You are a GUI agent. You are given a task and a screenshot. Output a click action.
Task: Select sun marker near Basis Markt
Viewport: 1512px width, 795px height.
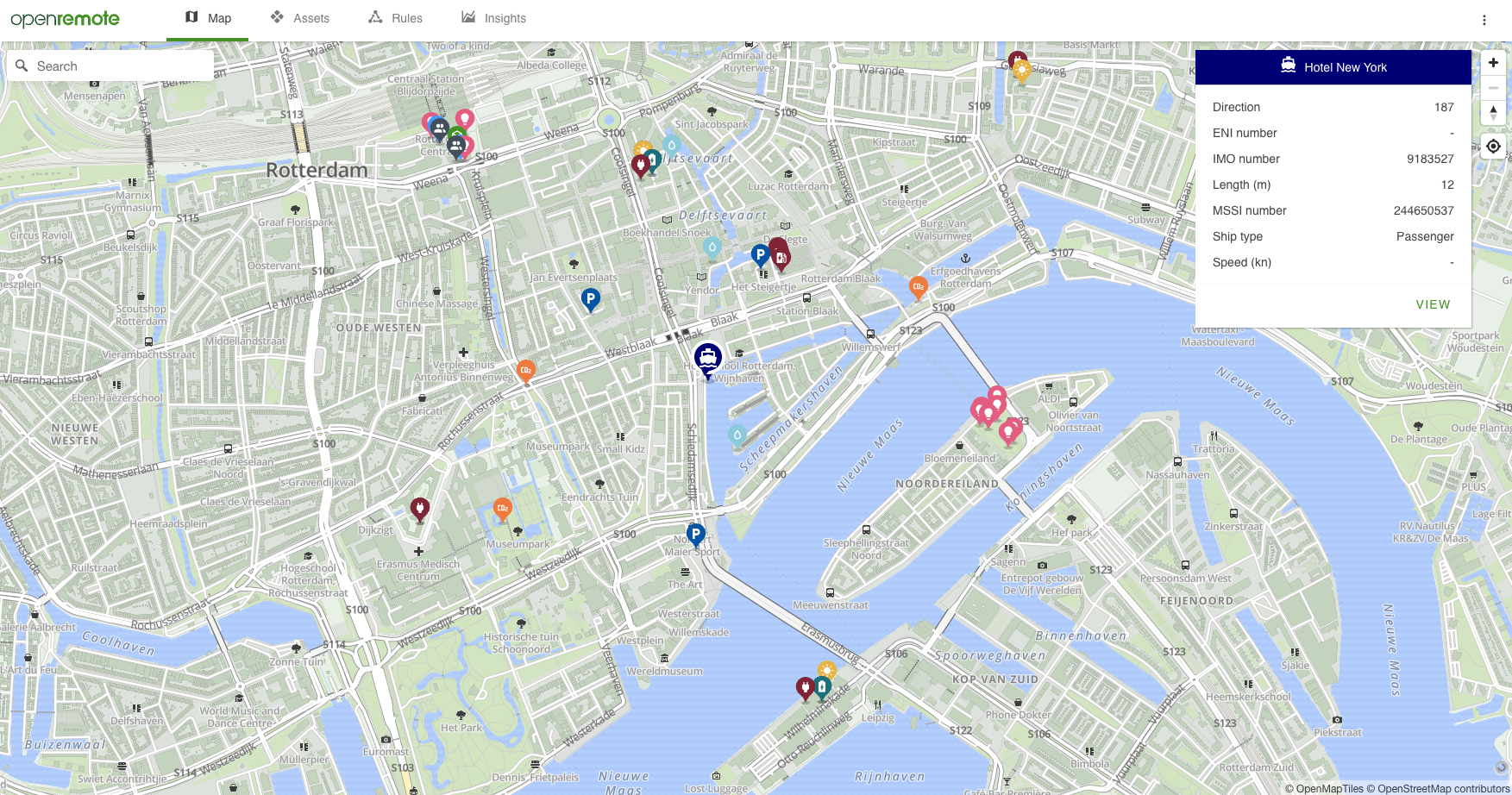click(x=1021, y=70)
